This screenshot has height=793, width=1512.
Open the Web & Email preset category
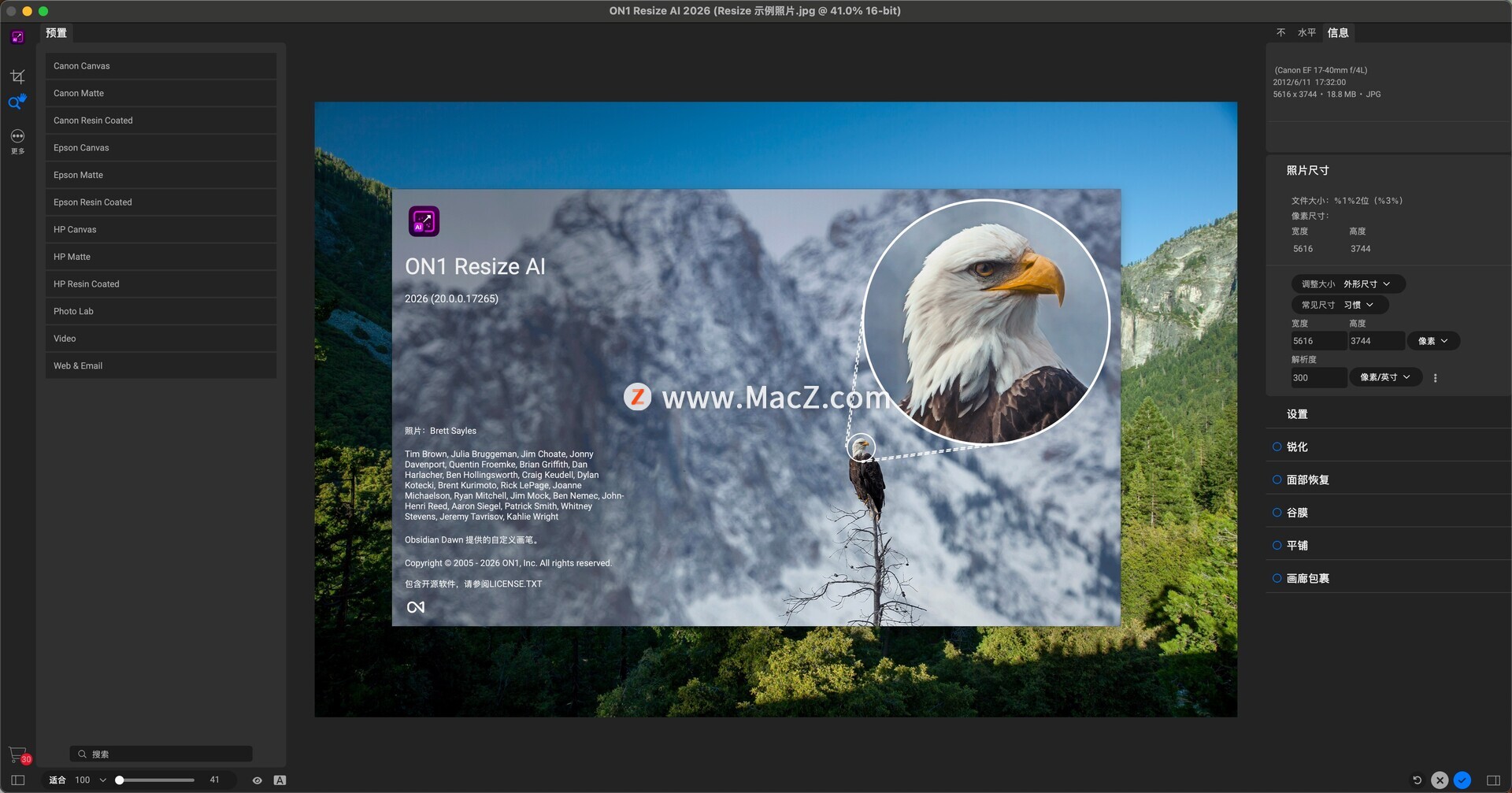coord(161,366)
